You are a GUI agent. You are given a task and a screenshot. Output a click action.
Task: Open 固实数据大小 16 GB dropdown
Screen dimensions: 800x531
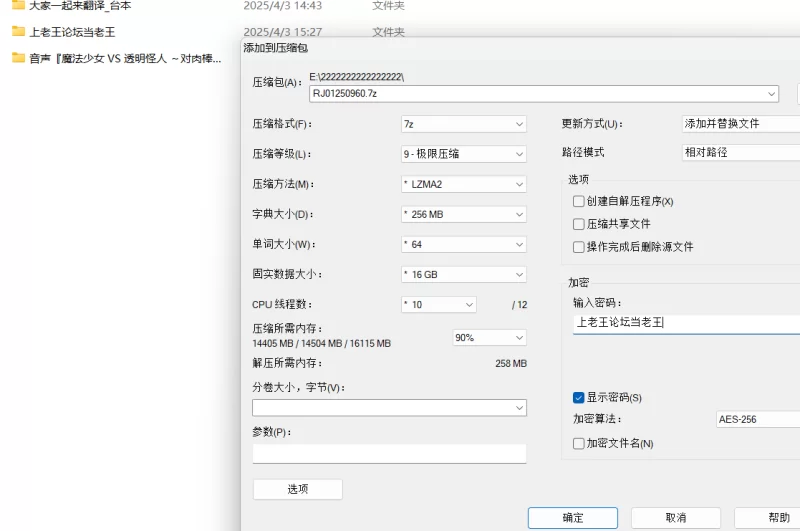coord(464,274)
